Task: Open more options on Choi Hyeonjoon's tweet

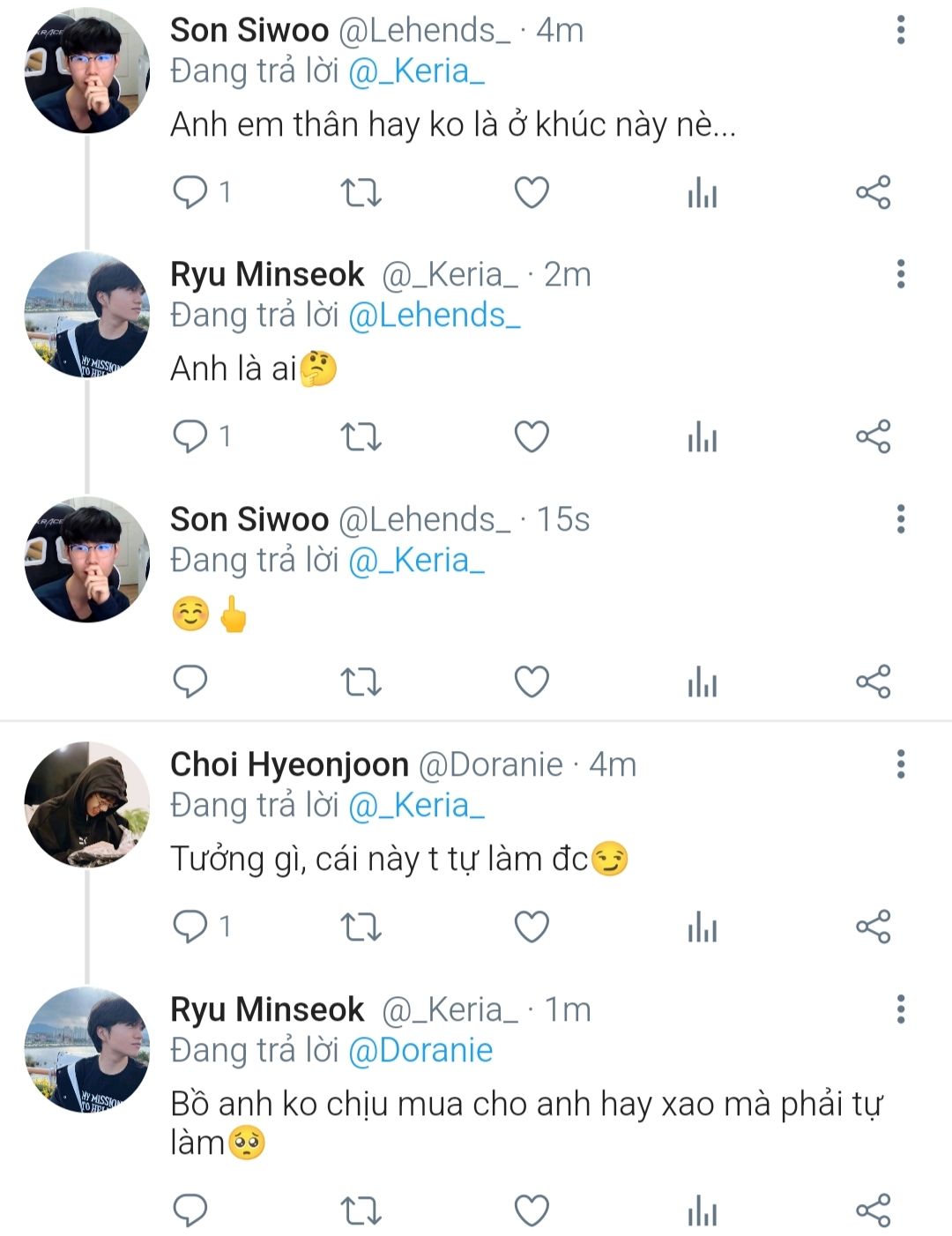Action: pos(901,764)
